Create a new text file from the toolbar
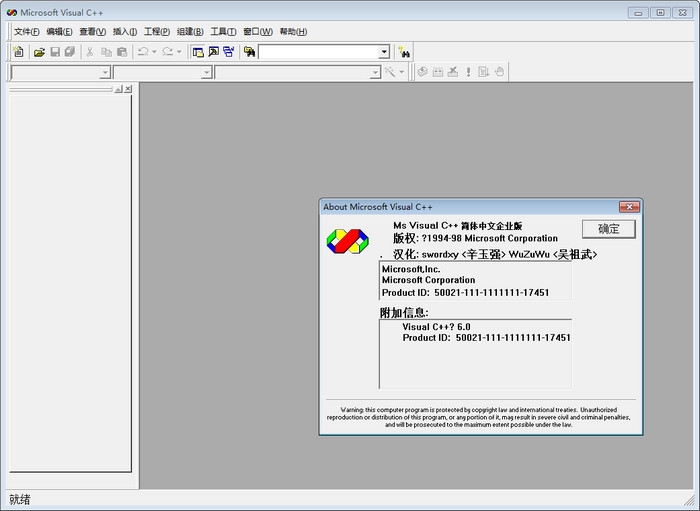 (x=18, y=52)
